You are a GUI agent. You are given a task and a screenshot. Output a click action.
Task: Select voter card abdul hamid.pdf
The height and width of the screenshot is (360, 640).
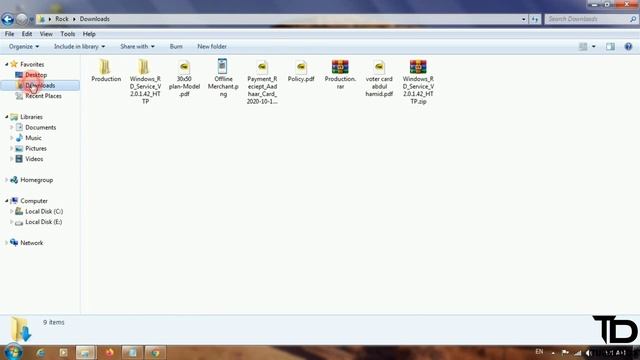[x=379, y=78]
